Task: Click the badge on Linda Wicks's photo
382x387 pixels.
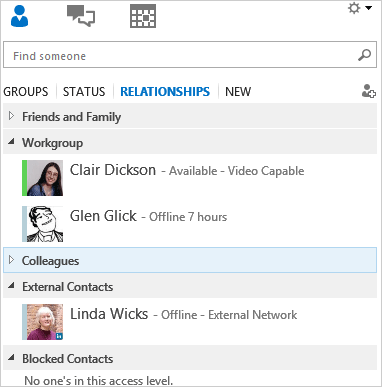Action: (59, 336)
